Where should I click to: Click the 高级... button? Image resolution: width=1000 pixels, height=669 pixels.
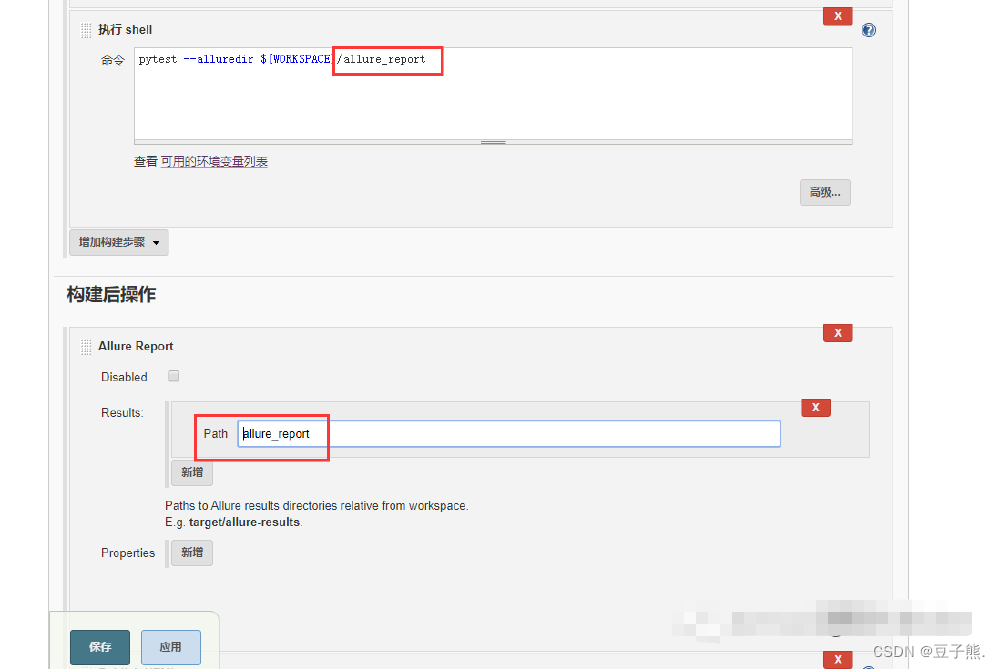(825, 193)
